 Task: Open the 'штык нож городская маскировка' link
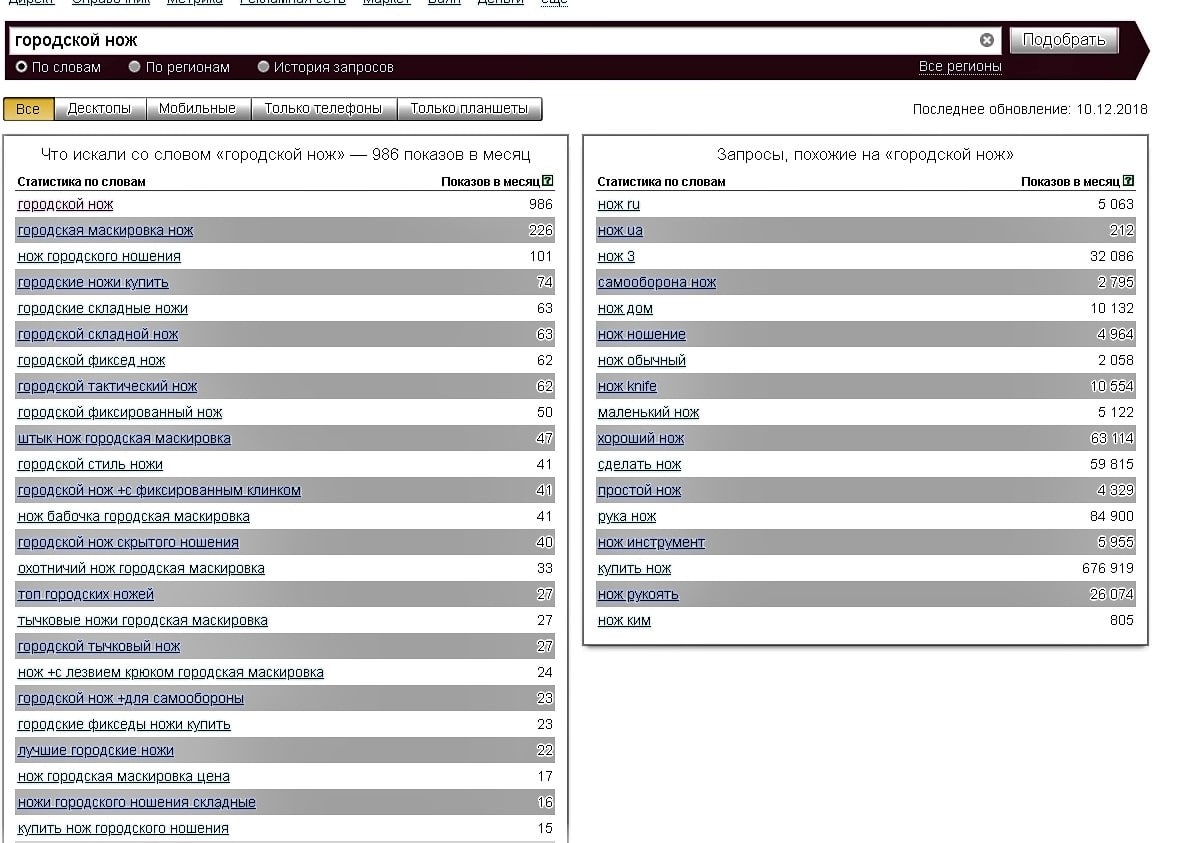124,439
